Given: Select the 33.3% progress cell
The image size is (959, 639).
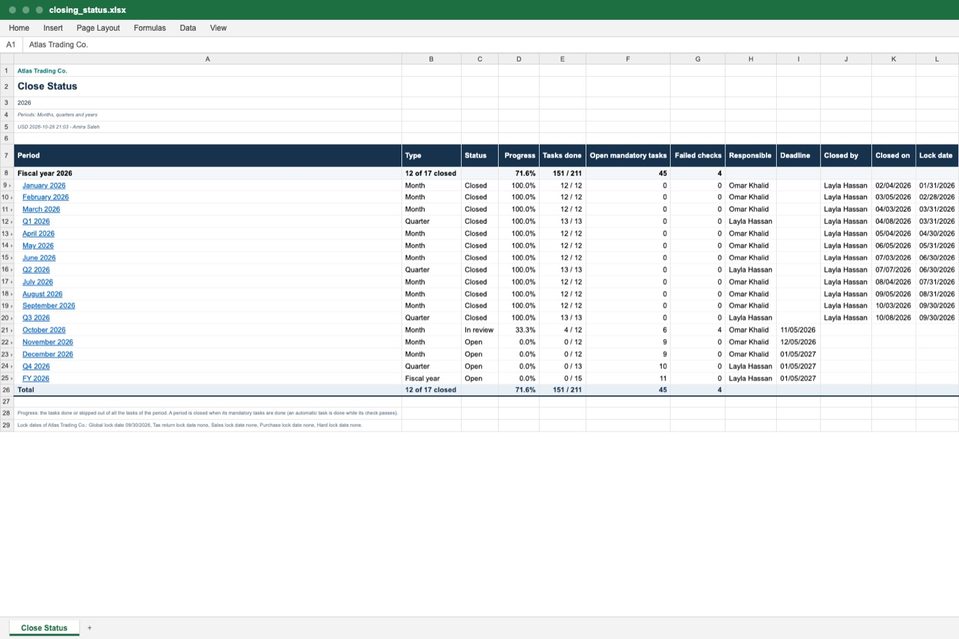Looking at the screenshot, I should click(519, 330).
